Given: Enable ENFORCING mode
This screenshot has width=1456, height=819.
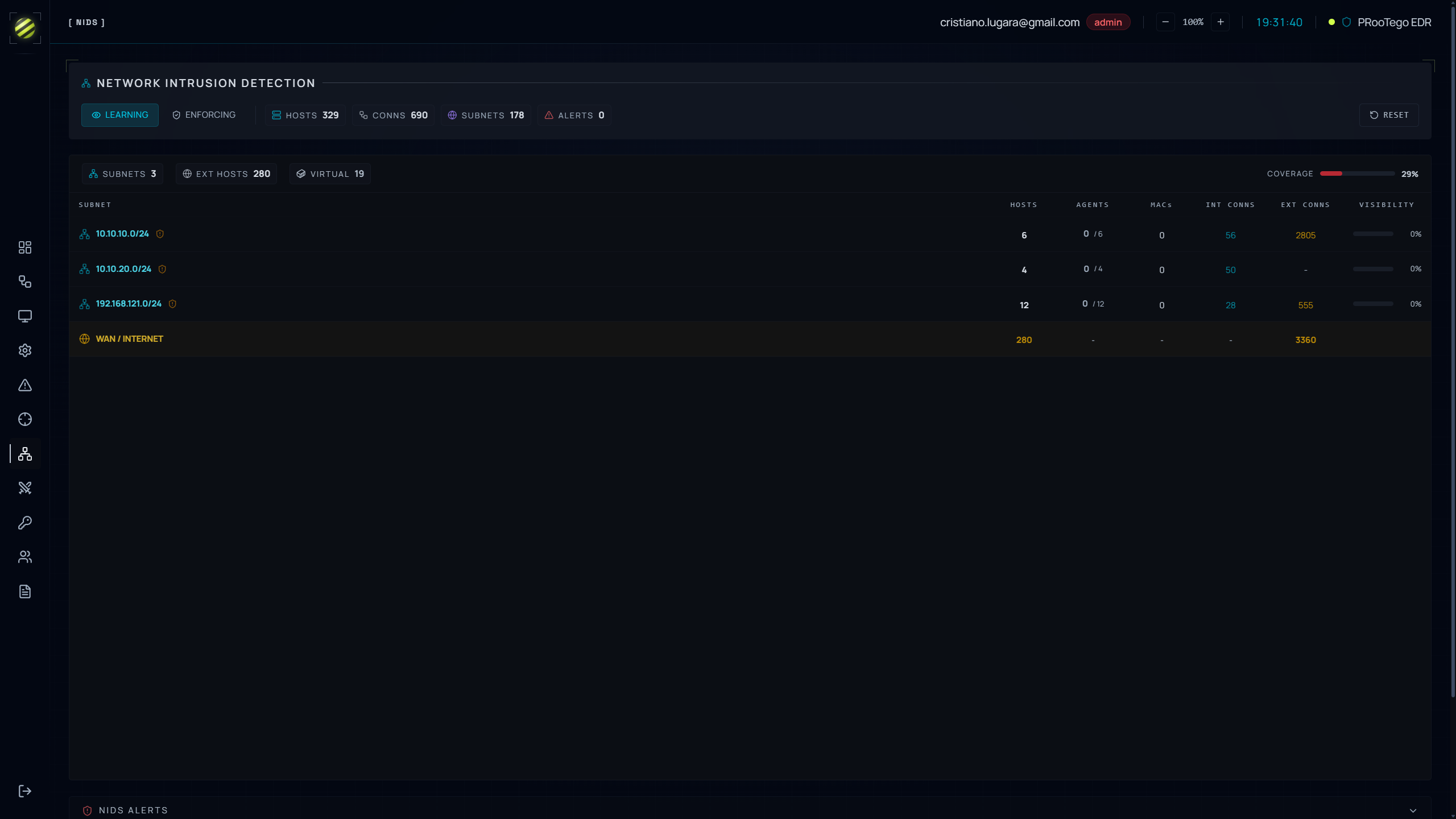Looking at the screenshot, I should [x=204, y=115].
